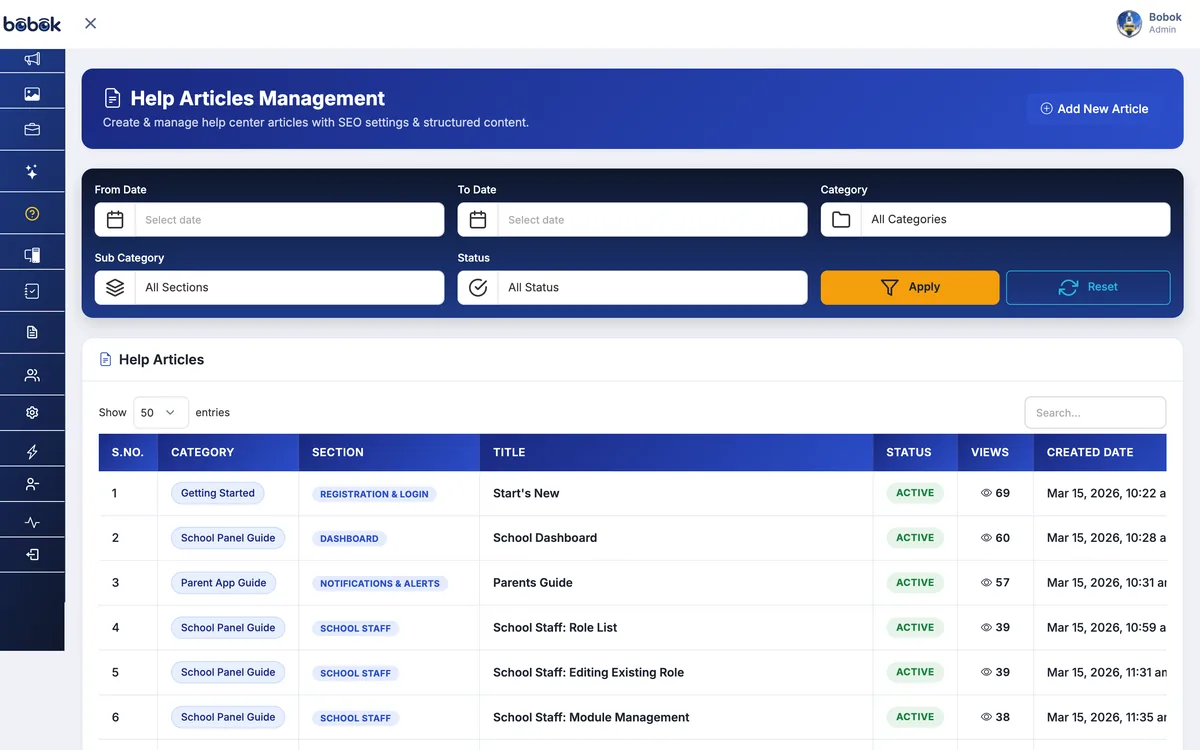Image resolution: width=1200 pixels, height=750 pixels.
Task: Click the Getting Started category tag
Action: click(x=218, y=493)
